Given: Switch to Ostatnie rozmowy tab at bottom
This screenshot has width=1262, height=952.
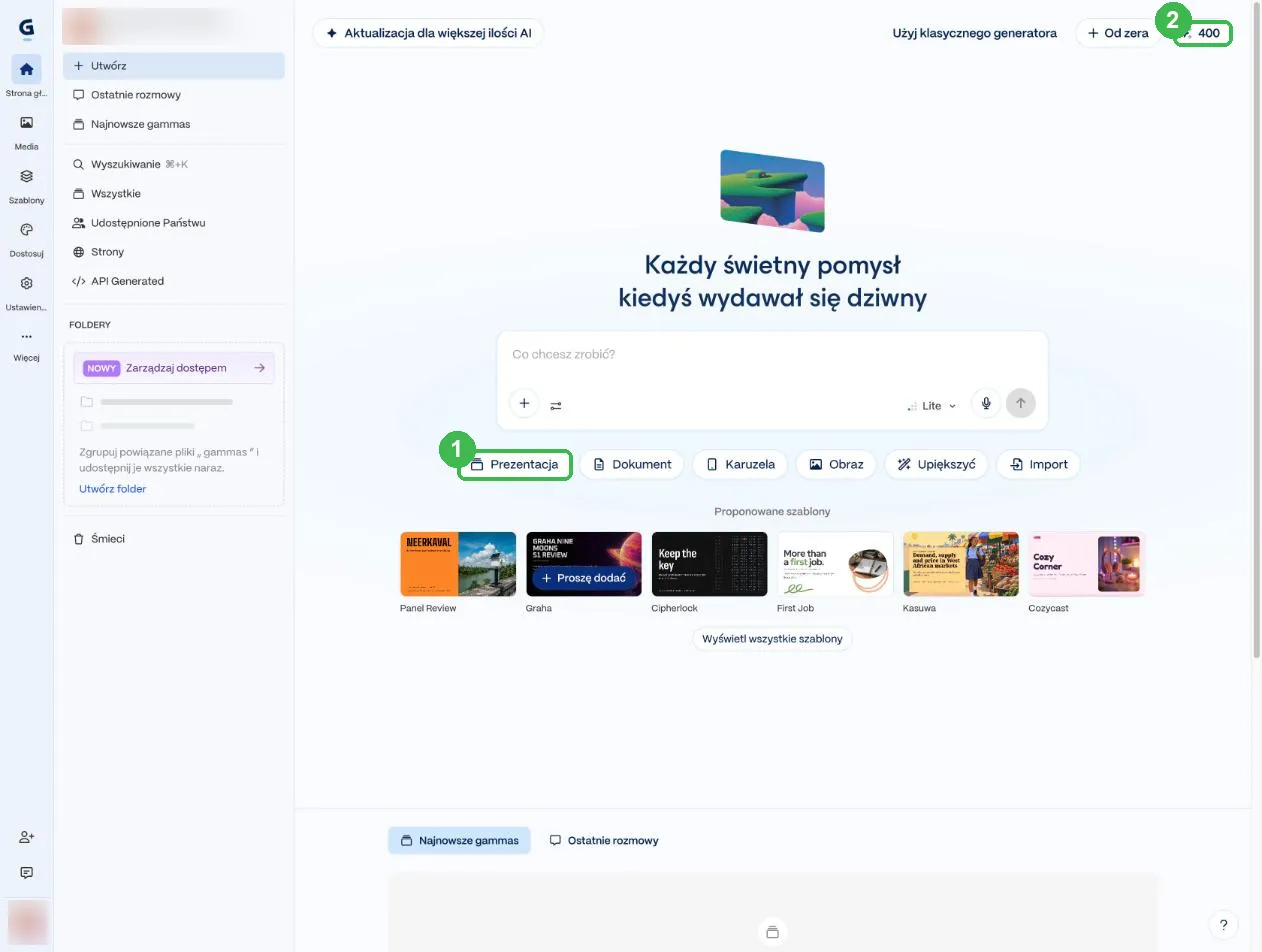Looking at the screenshot, I should [x=604, y=840].
